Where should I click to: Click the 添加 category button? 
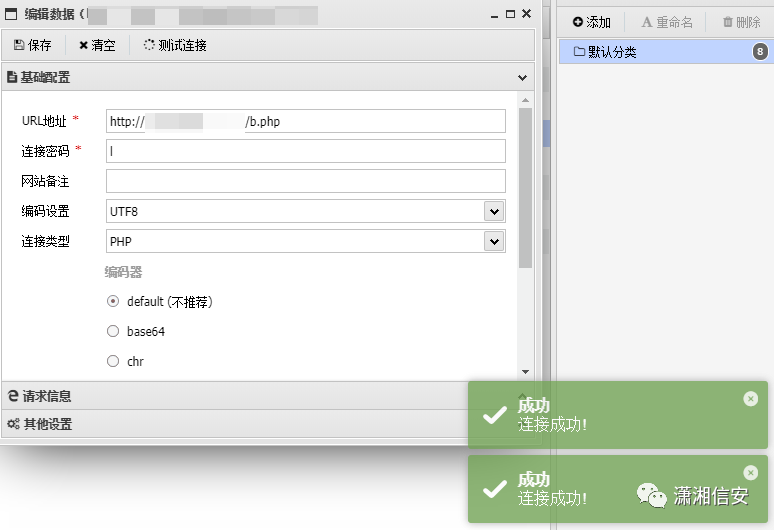pos(591,22)
